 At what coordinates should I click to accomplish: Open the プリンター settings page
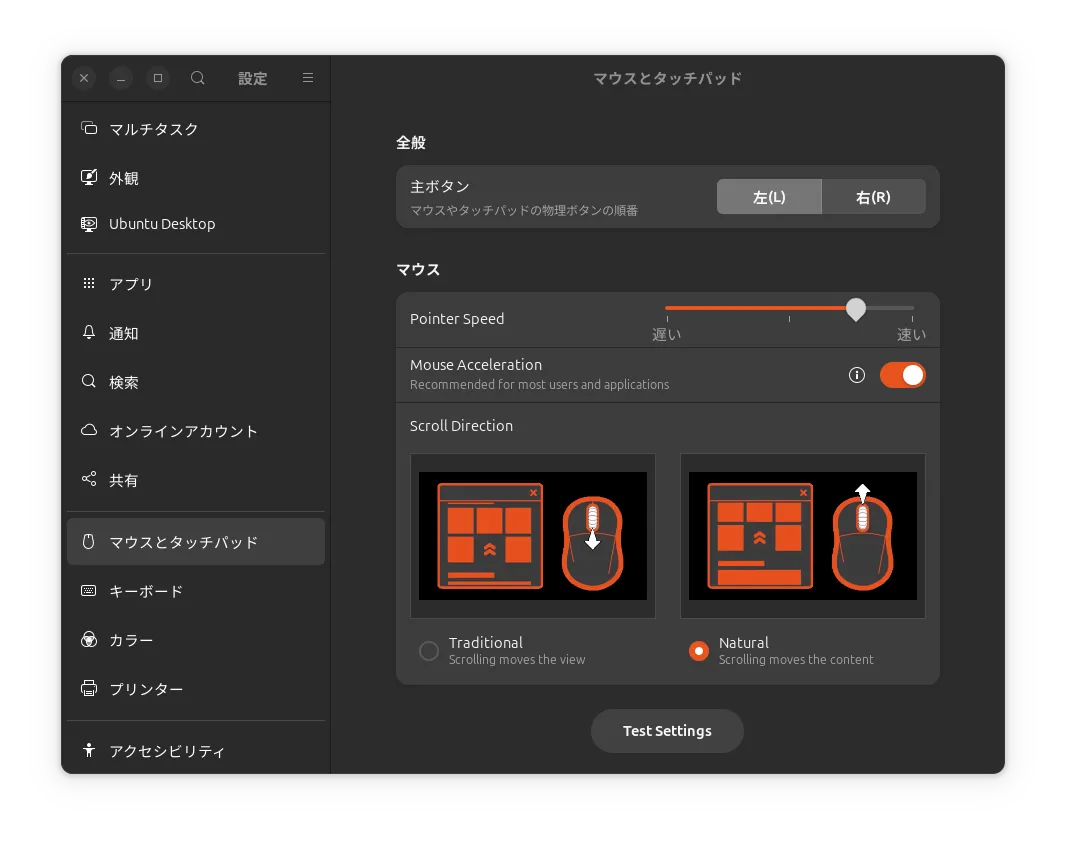[x=196, y=689]
